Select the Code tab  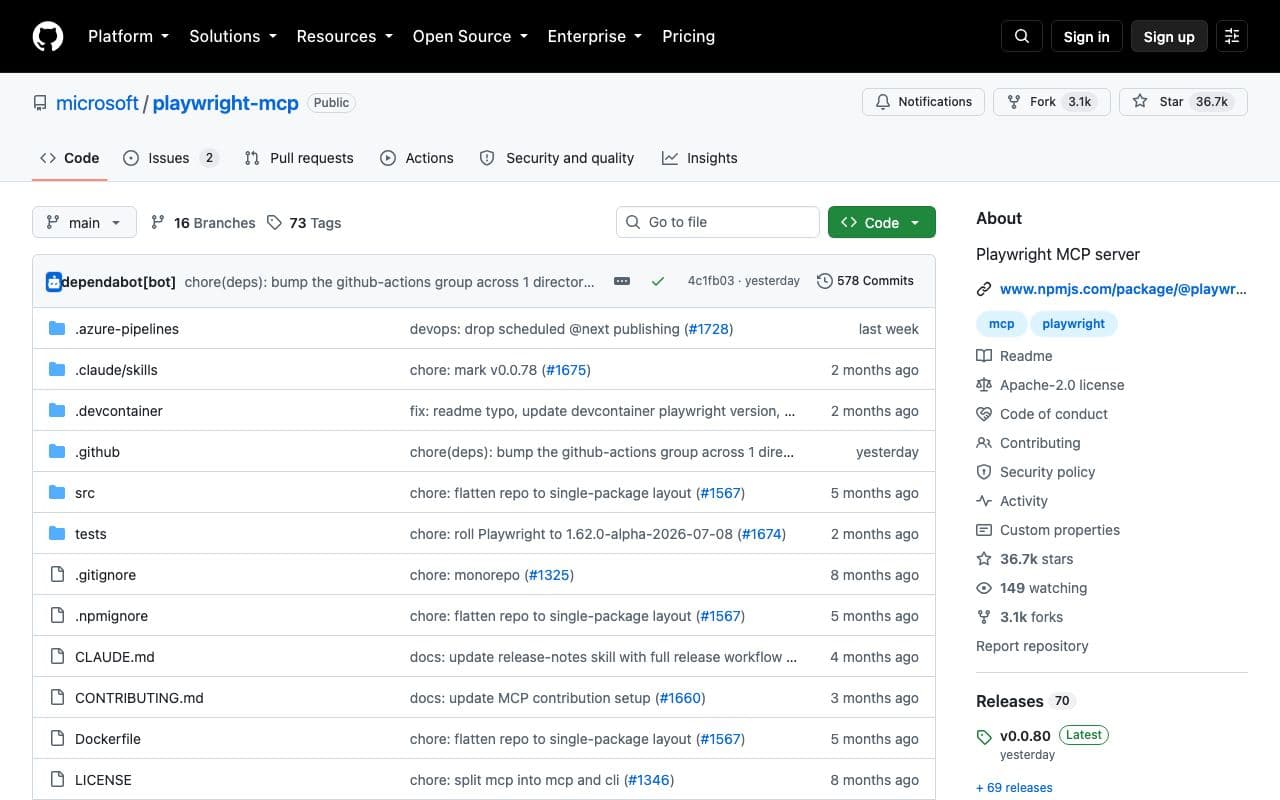70,158
